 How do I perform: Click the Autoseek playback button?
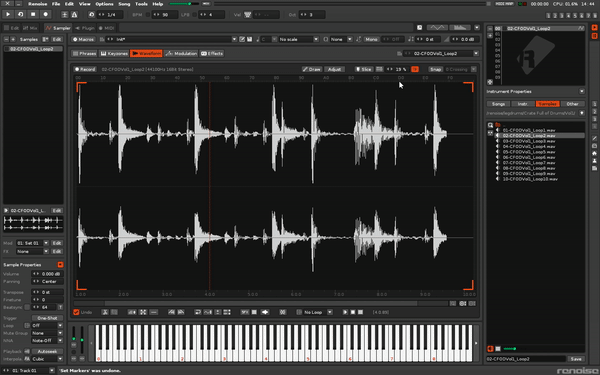coord(47,351)
